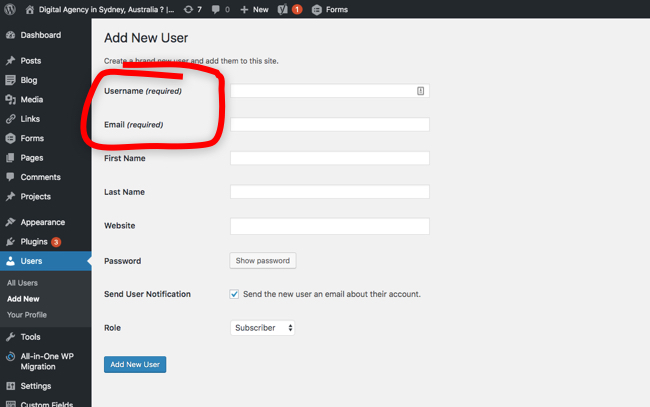Screen dimensions: 650x407
Task: Click the autofill icon inside Username field
Action: (x=420, y=91)
